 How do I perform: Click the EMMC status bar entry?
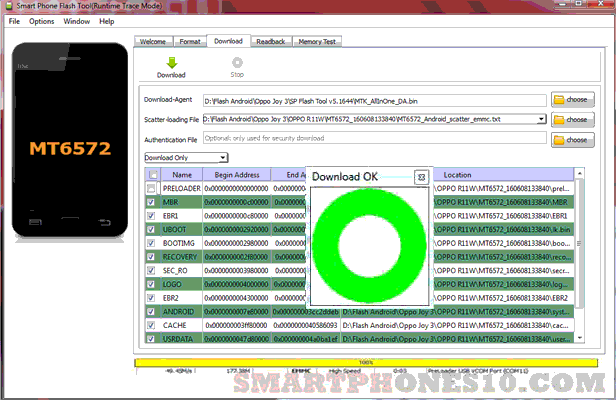coord(301,371)
